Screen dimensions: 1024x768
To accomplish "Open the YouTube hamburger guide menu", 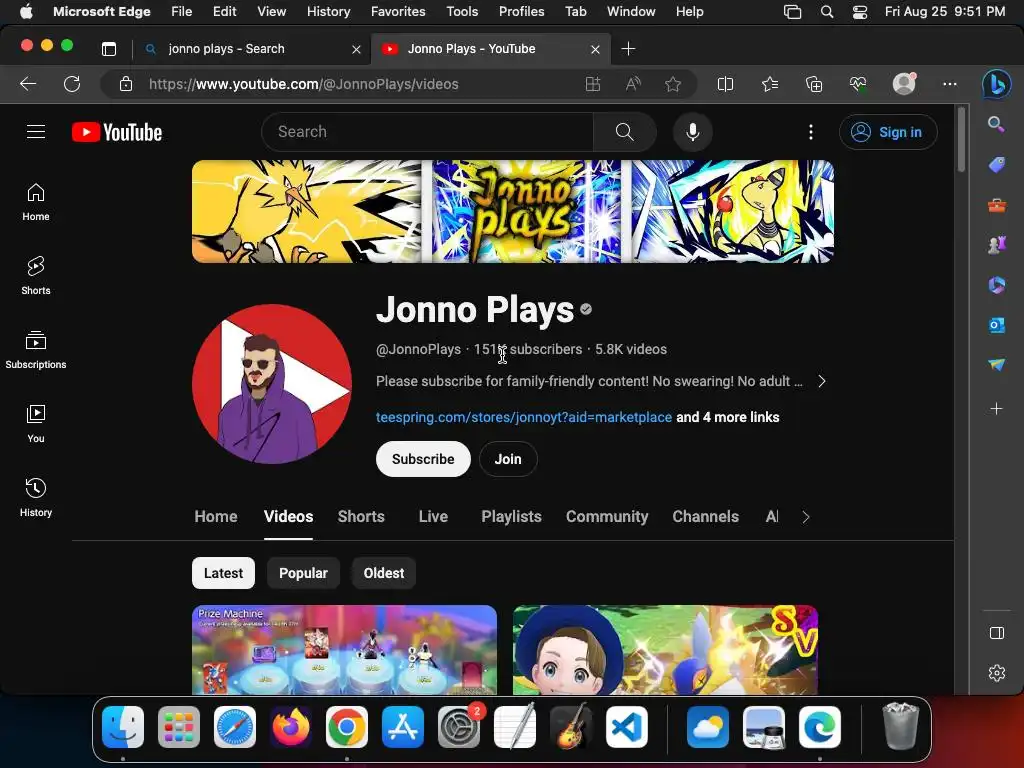I will 36,132.
